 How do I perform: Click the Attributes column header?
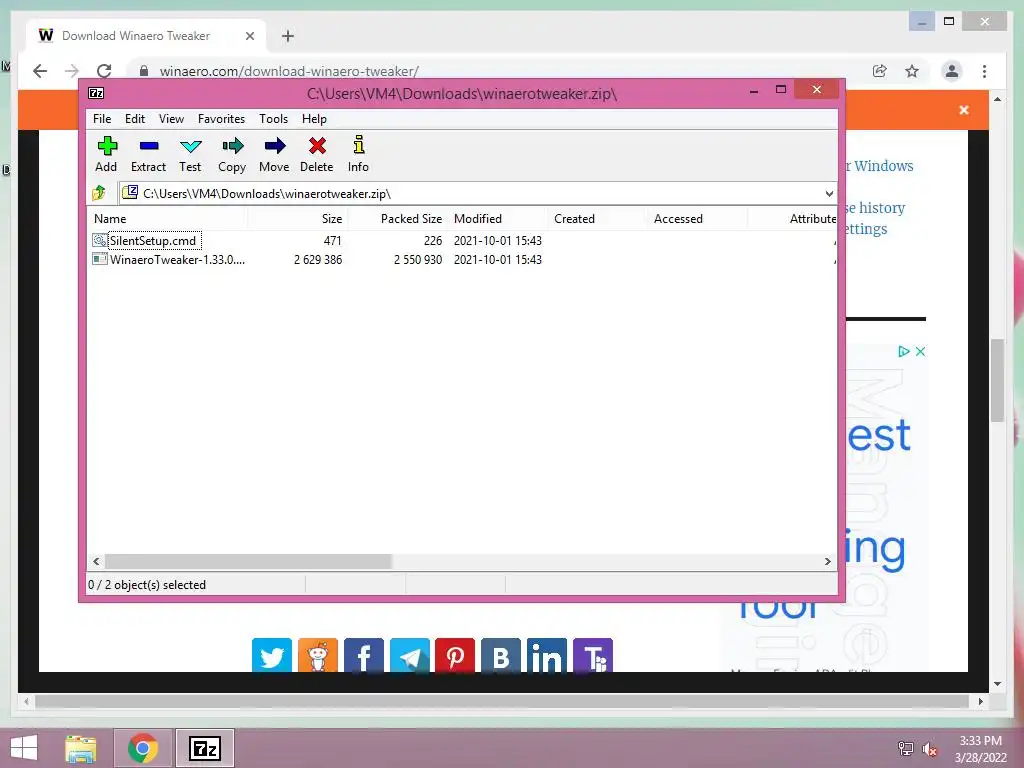[x=792, y=219]
